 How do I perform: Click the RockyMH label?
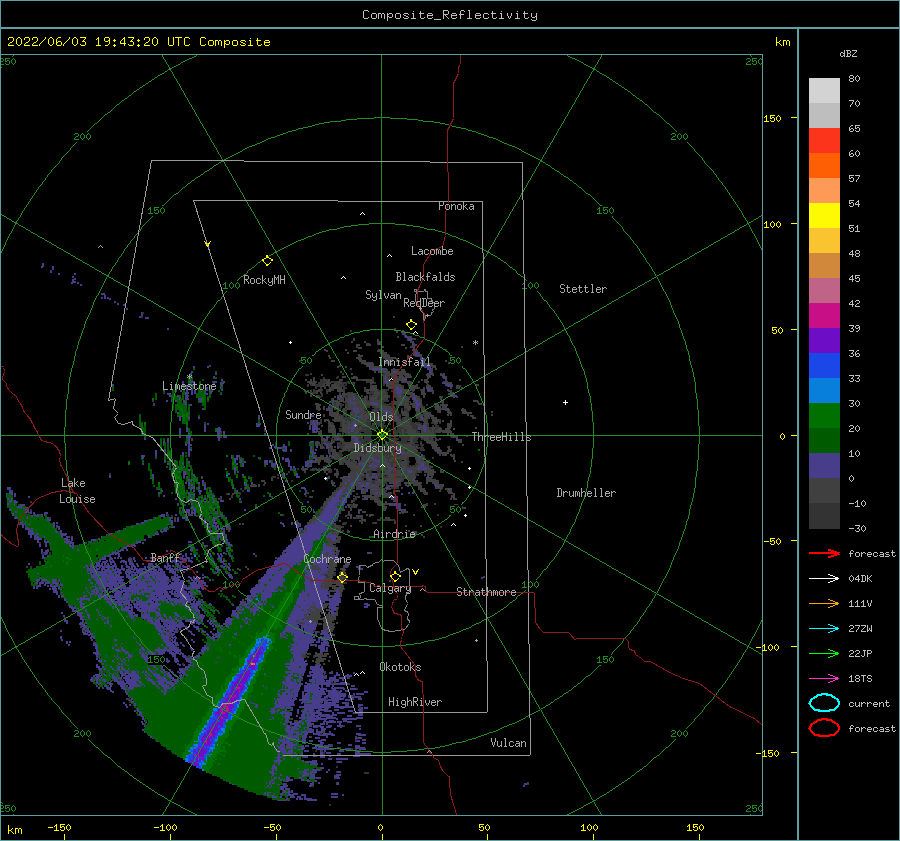coord(264,280)
